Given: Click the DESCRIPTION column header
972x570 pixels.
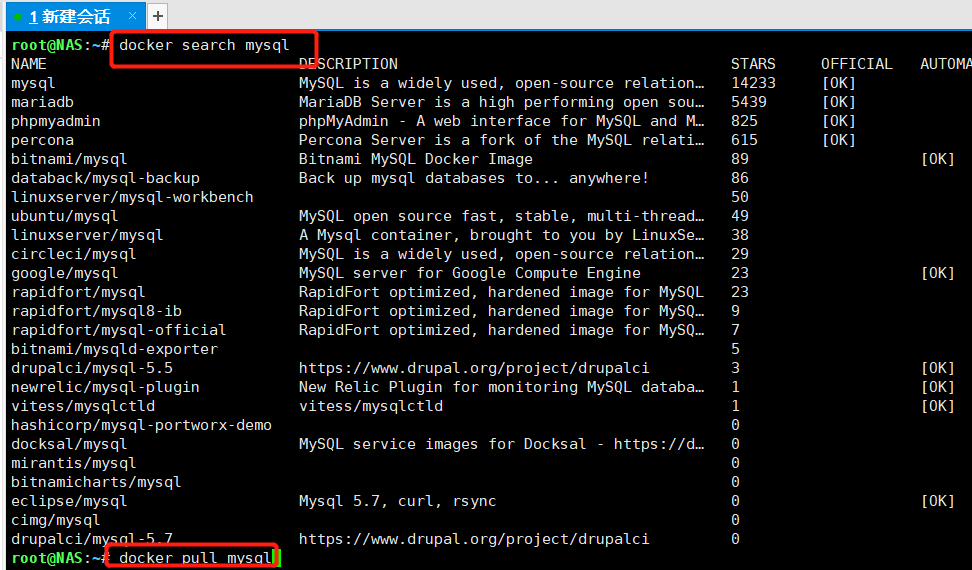Looking at the screenshot, I should point(348,64).
